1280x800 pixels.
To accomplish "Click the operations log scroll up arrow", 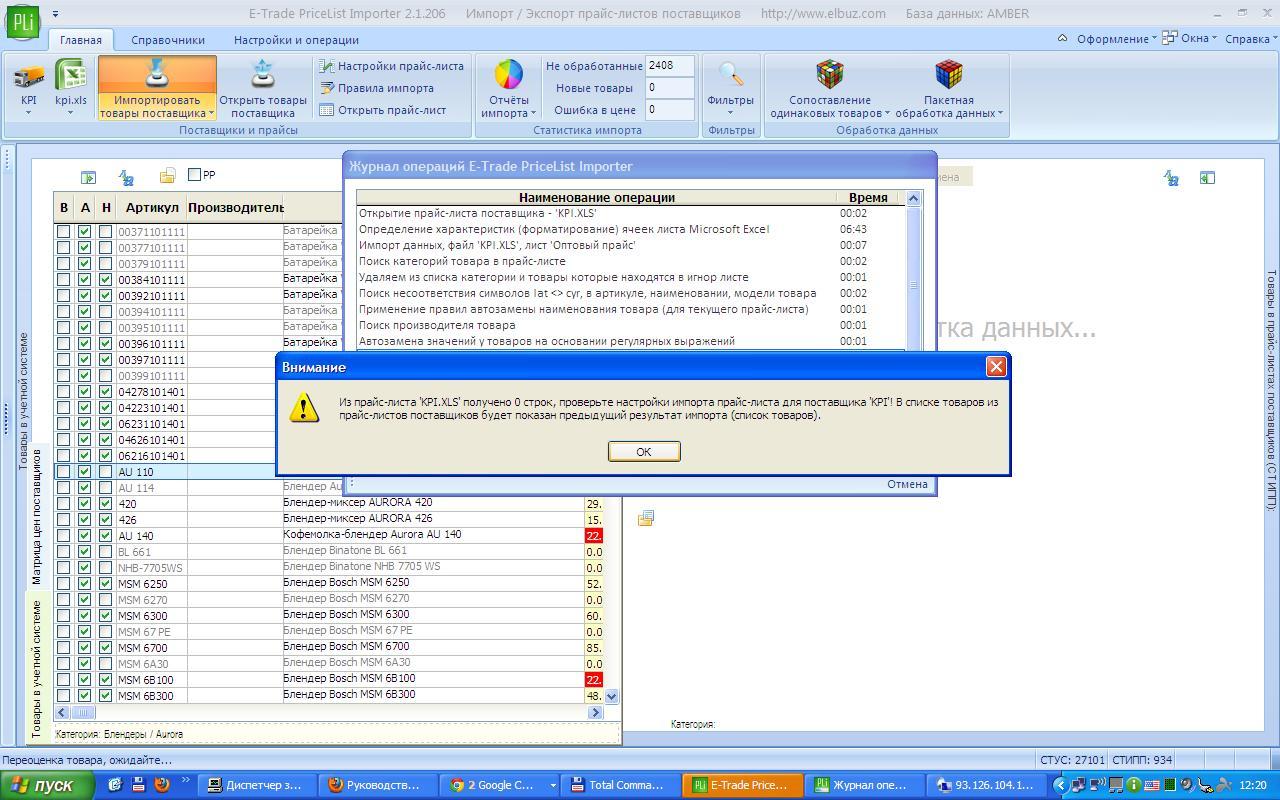I will (913, 198).
